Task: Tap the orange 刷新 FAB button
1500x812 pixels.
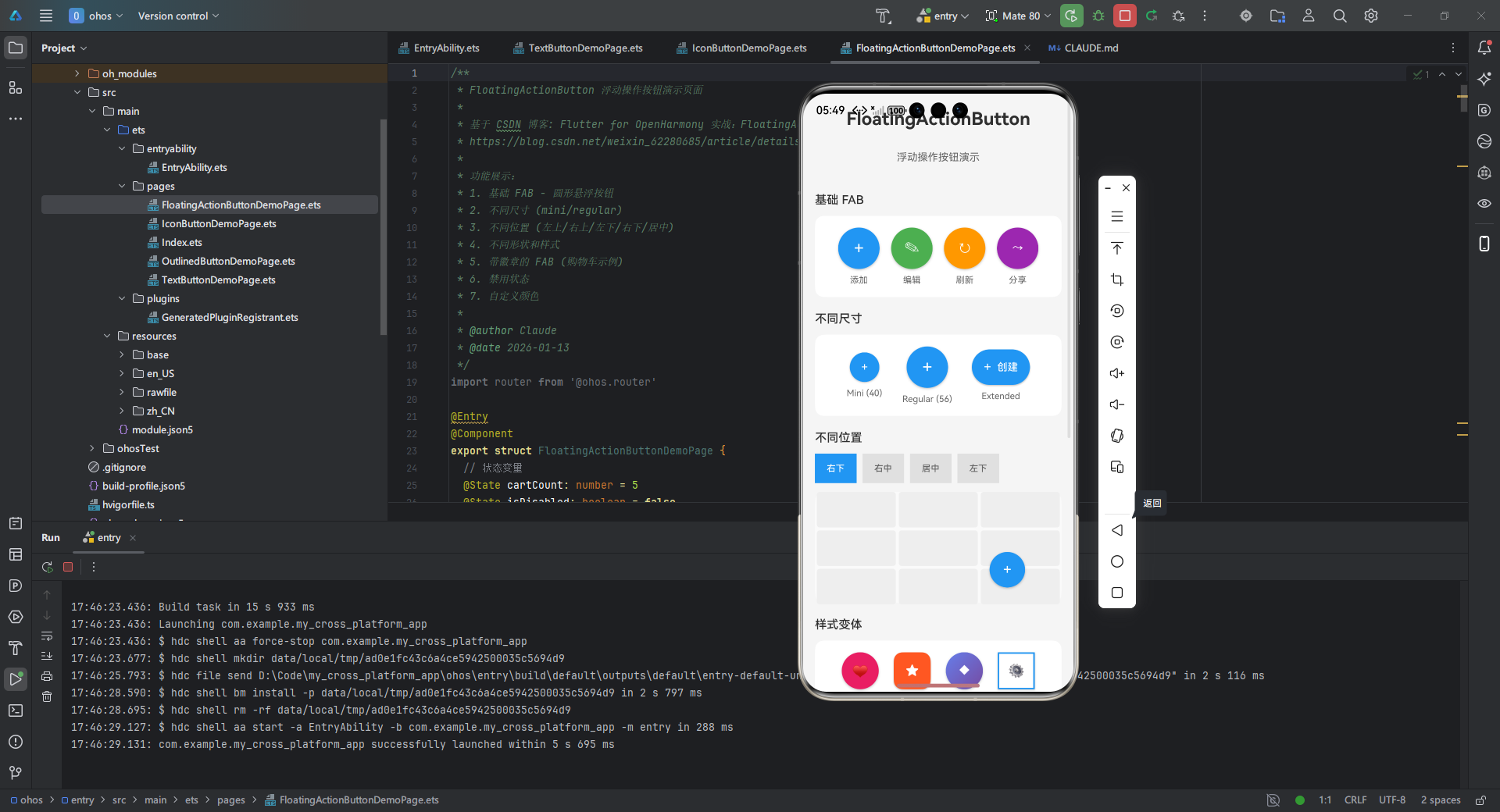Action: coord(965,248)
